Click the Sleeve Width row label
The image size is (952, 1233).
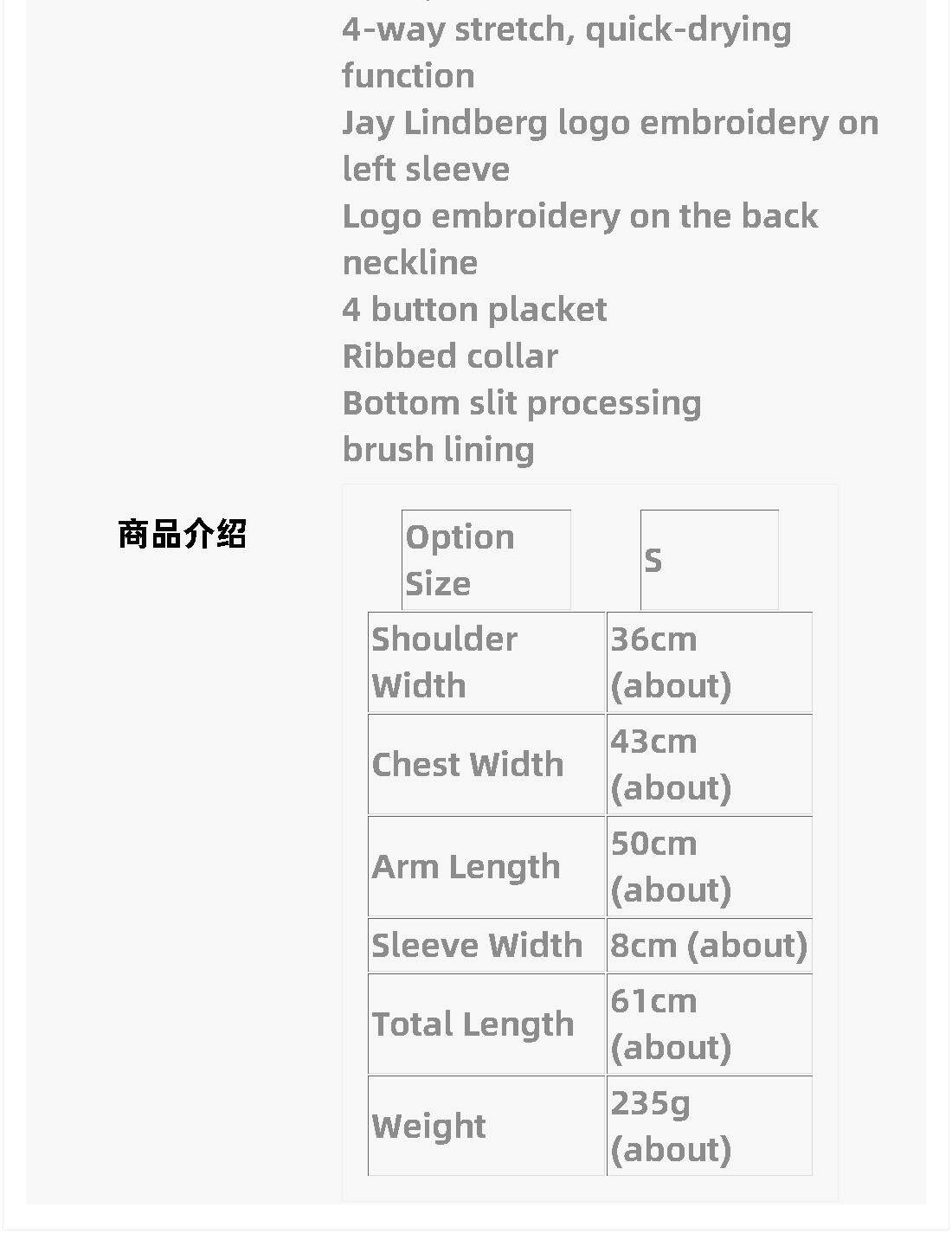pos(486,945)
